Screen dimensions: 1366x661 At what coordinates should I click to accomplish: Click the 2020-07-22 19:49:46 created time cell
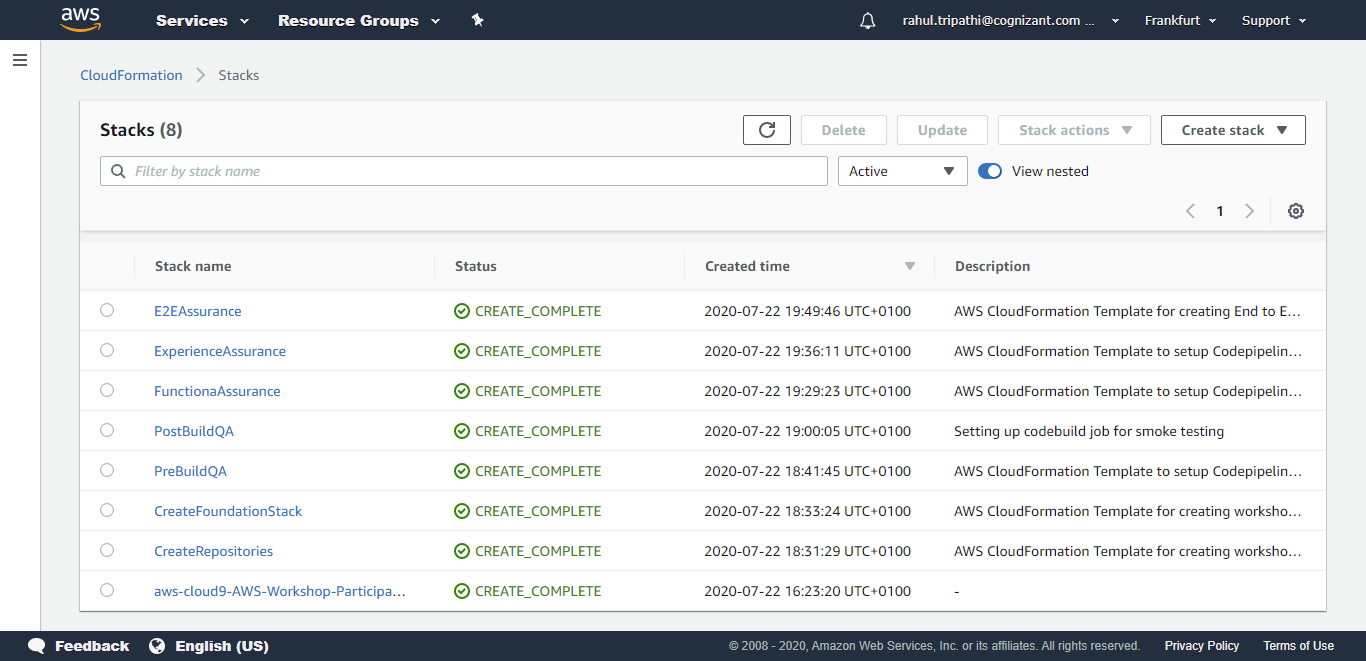[x=808, y=311]
